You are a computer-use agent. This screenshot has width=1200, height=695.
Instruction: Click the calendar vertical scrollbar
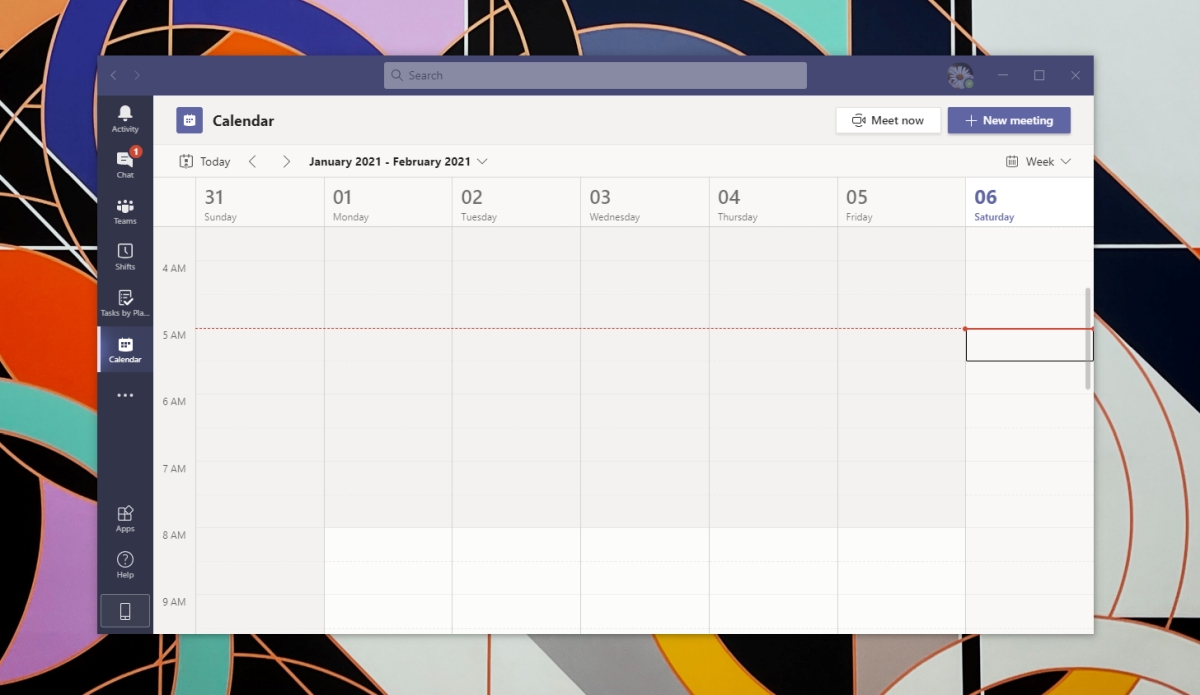(x=1088, y=339)
